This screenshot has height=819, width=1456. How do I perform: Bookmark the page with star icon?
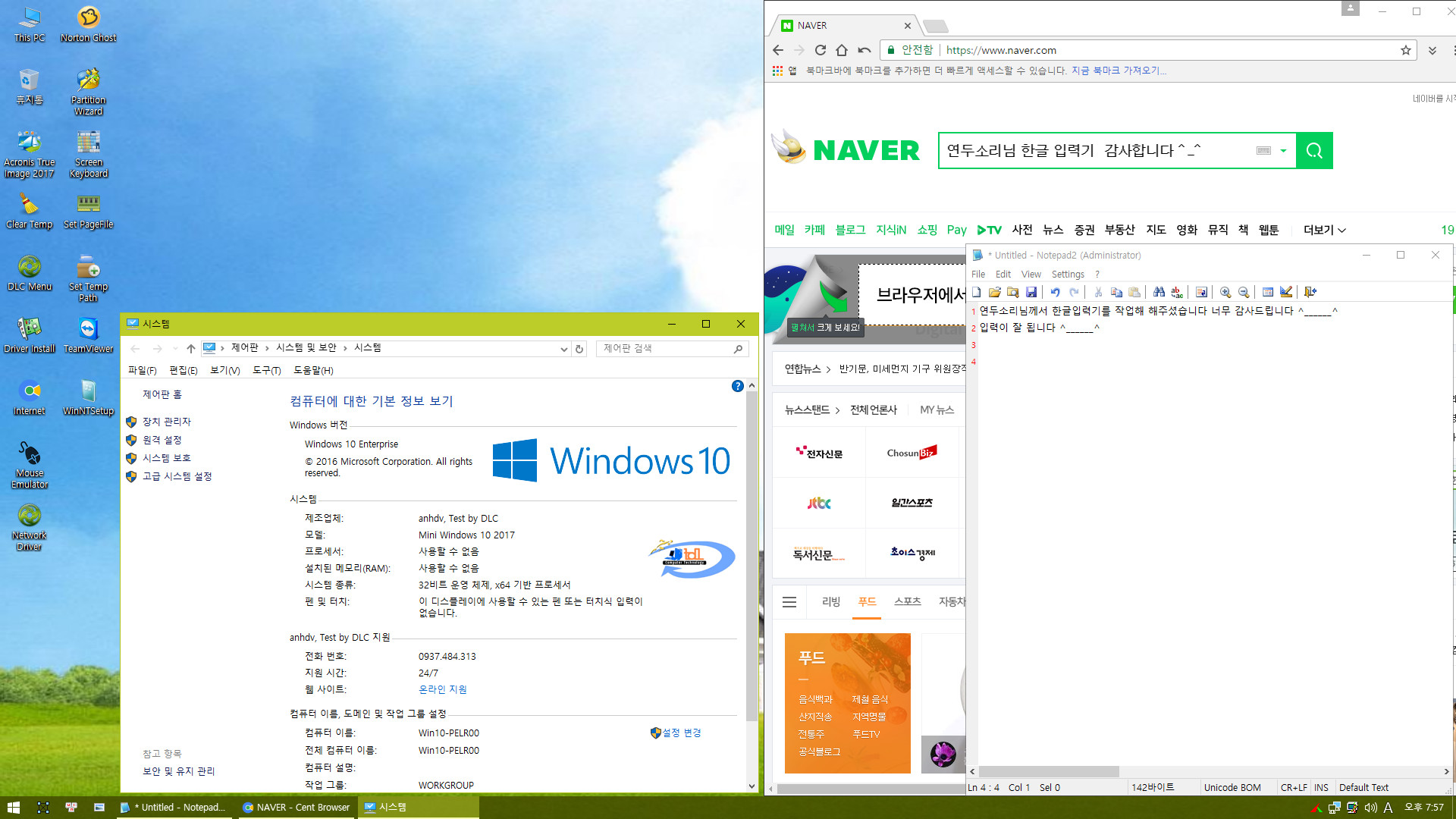1405,50
